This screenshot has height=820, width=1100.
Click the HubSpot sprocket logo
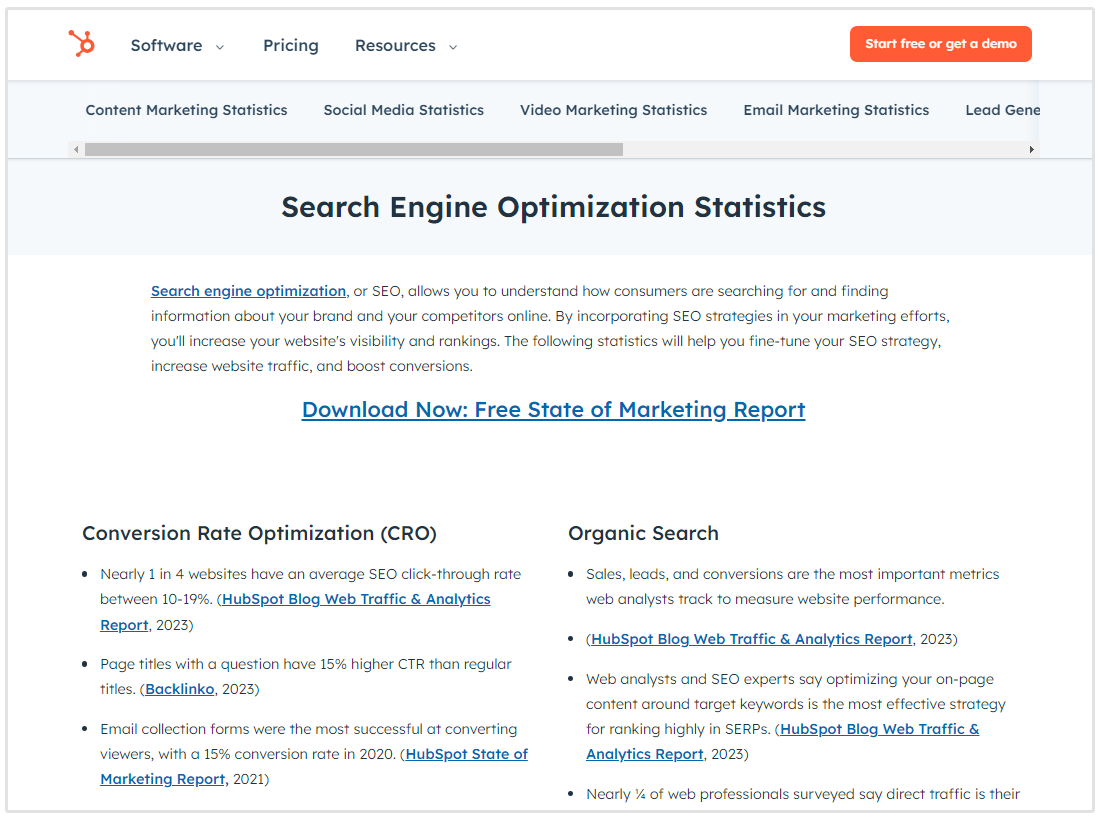81,44
